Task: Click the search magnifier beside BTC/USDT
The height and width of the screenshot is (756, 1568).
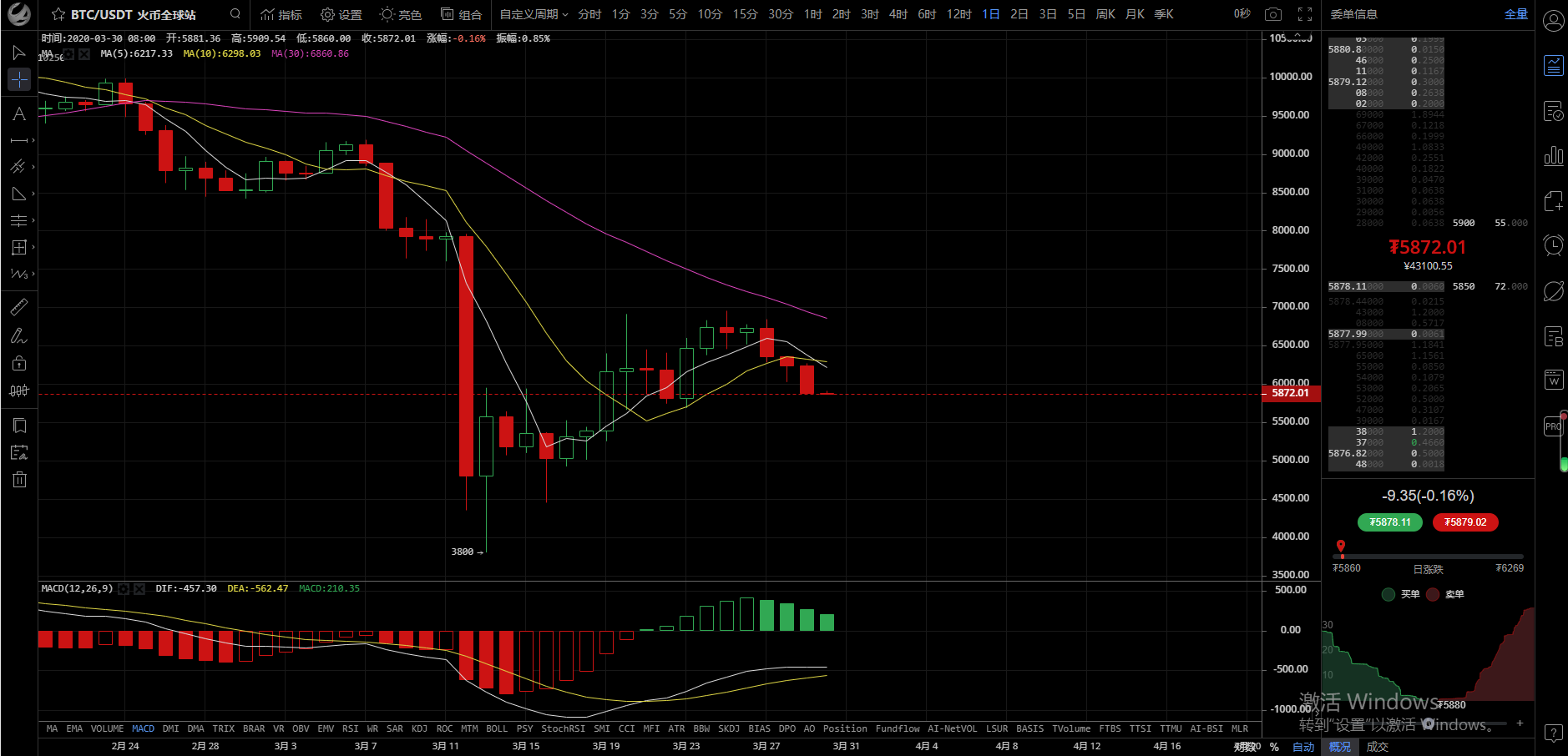Action: tap(235, 14)
